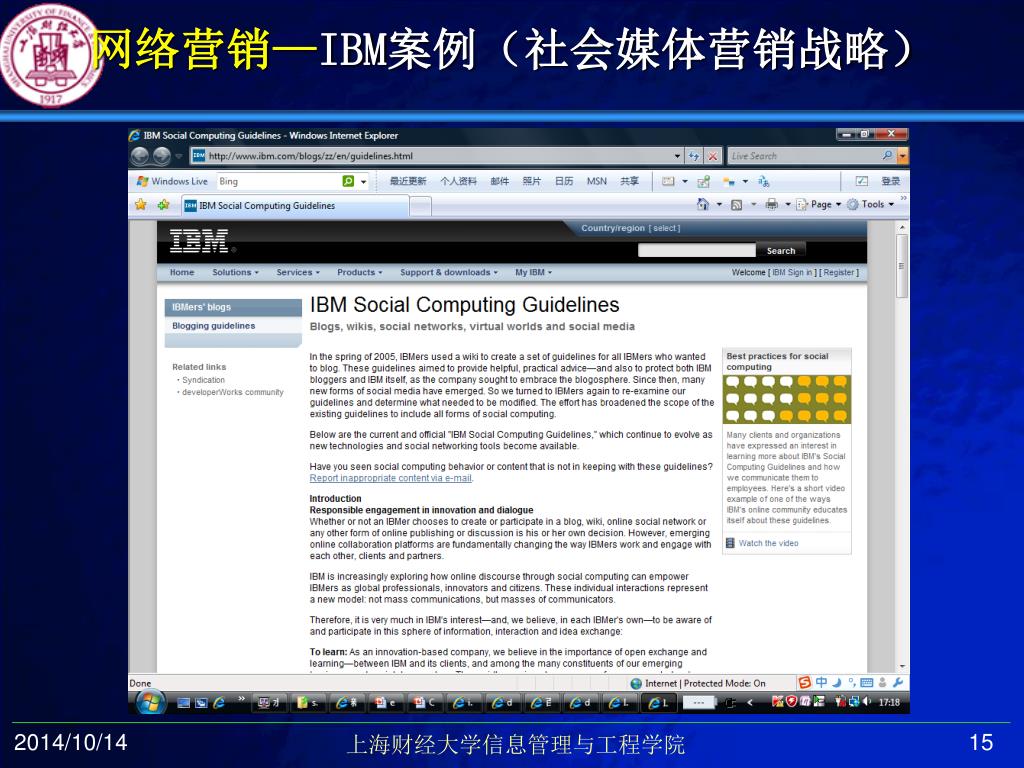
Task: Click the Syndication related link
Action: (x=203, y=380)
